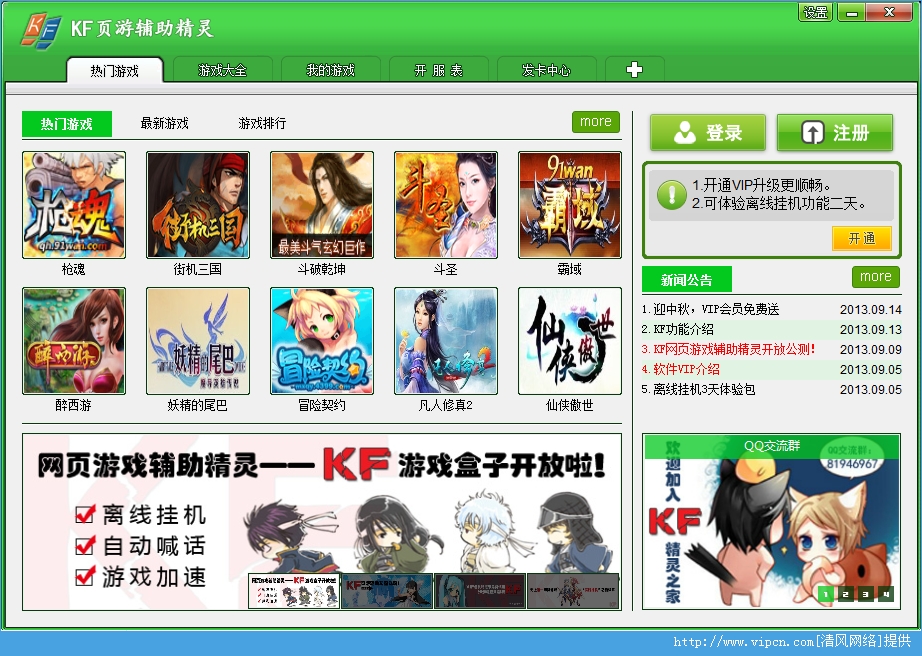Viewport: 922px width, 656px height.
Task: Close the KF window
Action: point(889,12)
